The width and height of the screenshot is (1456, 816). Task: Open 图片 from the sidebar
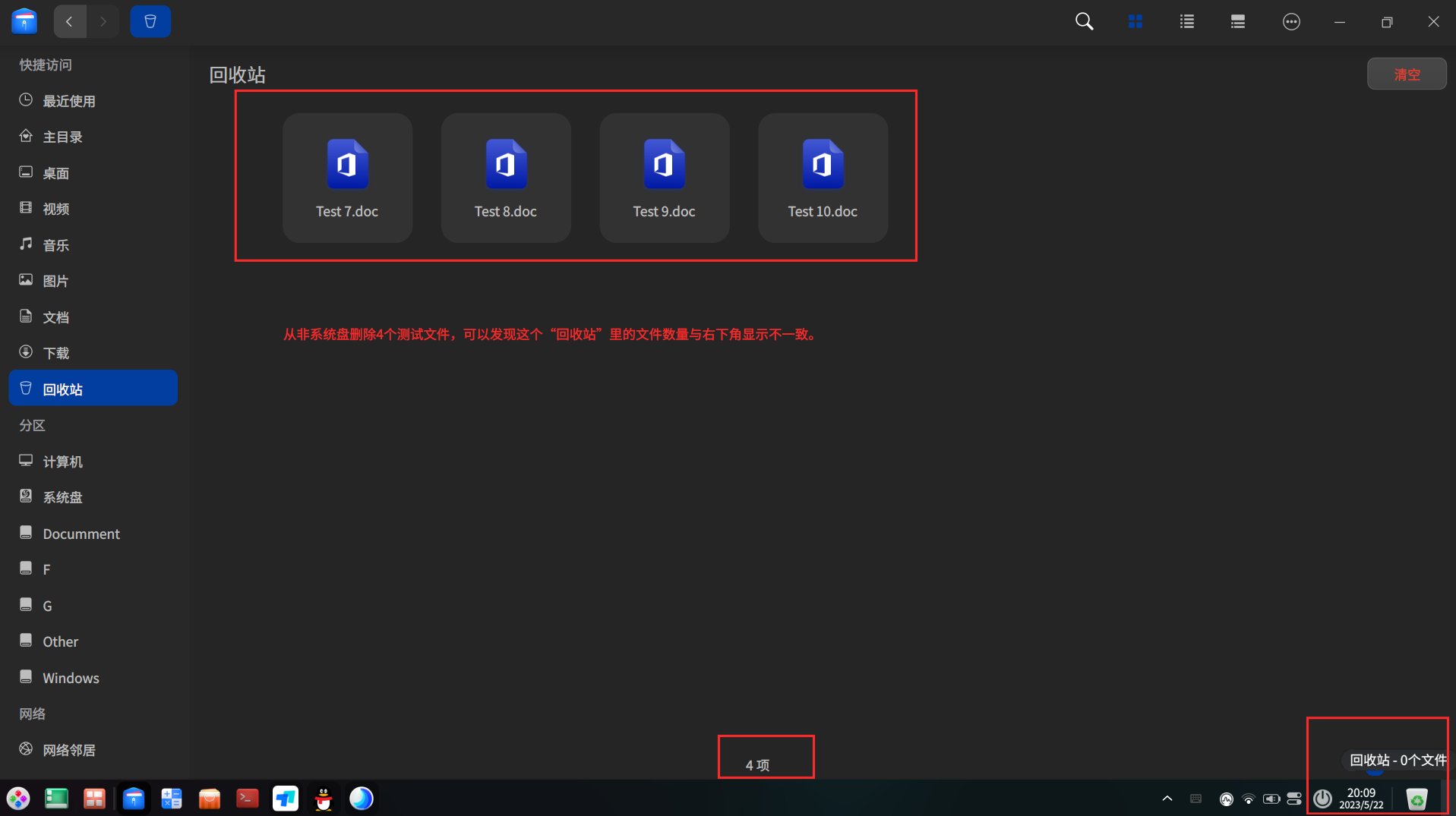(55, 280)
